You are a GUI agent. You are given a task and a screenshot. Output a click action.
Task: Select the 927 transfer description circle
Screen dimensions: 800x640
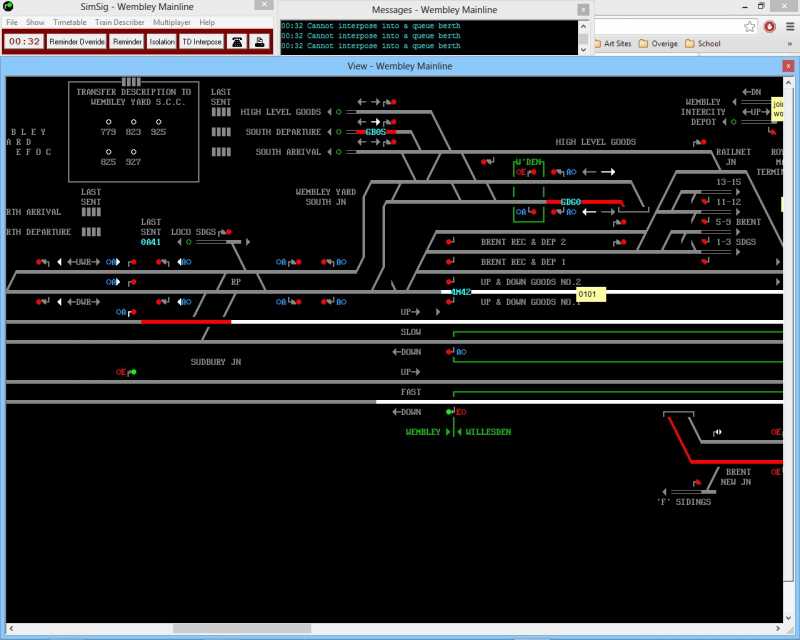pyautogui.click(x=133, y=152)
